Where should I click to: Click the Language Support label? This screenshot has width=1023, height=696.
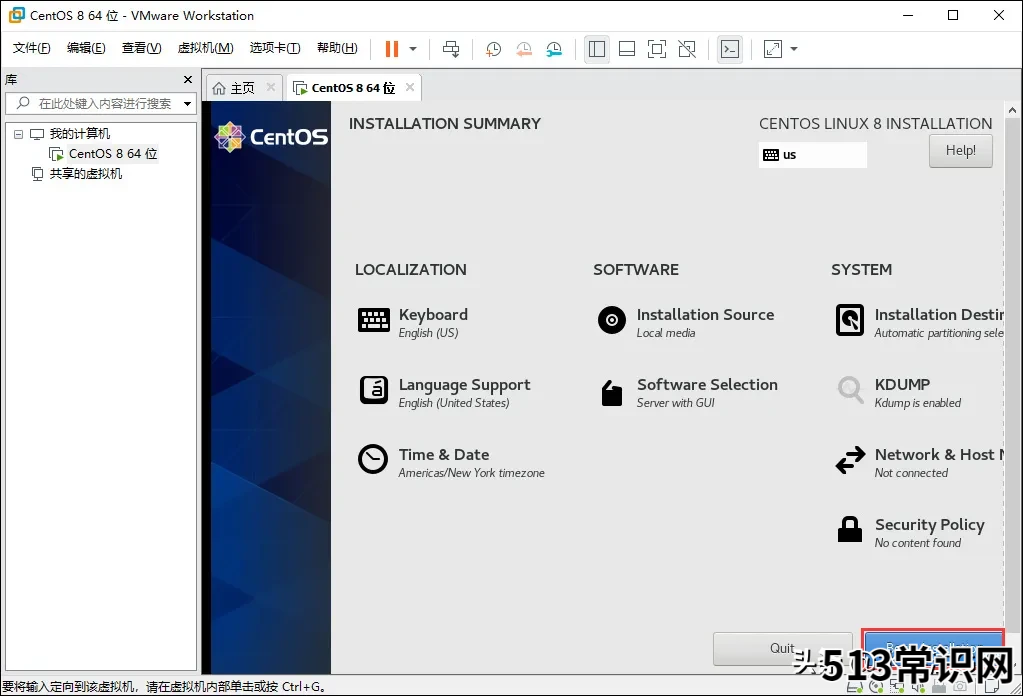[465, 385]
